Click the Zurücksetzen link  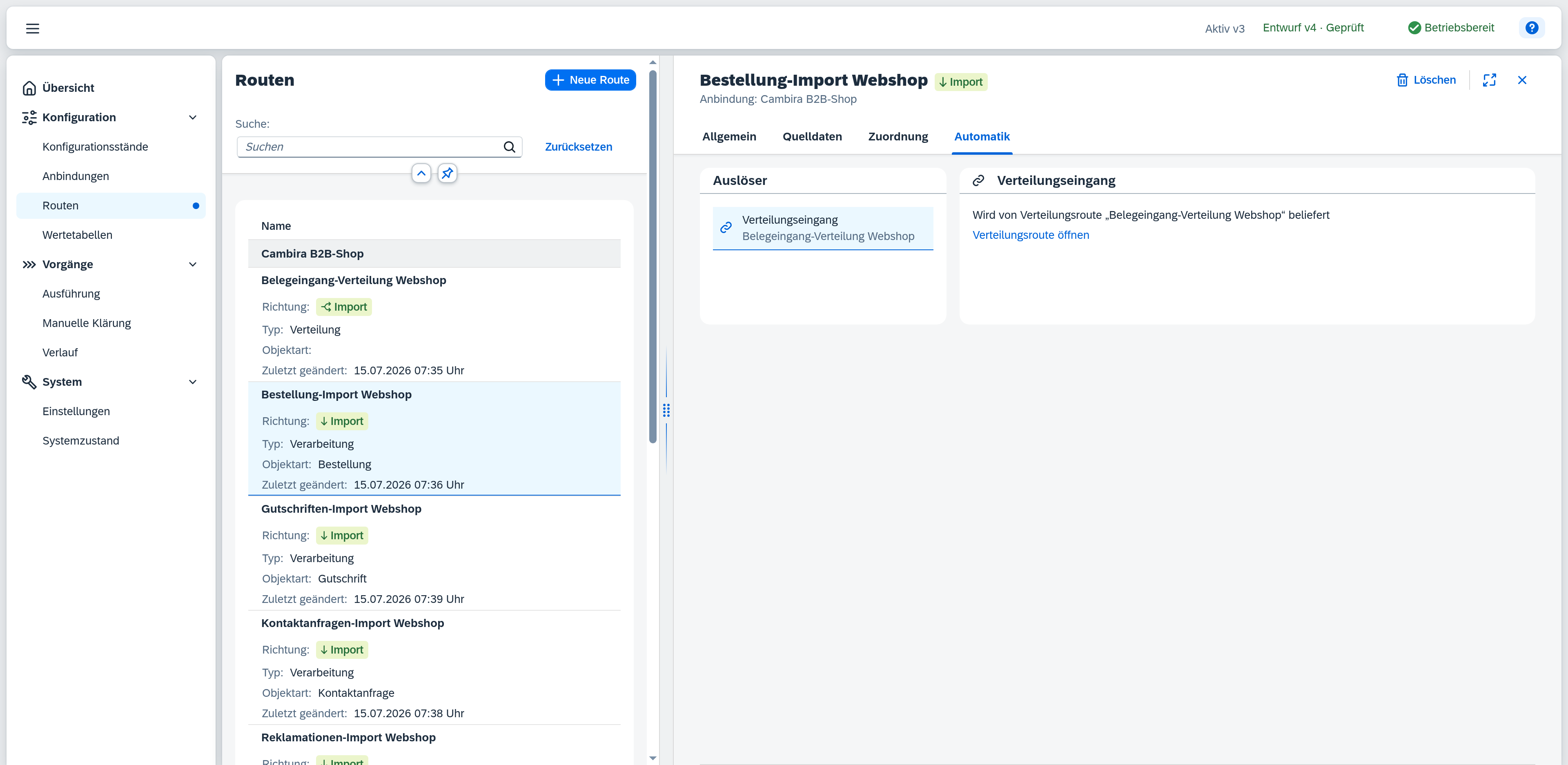tap(578, 147)
